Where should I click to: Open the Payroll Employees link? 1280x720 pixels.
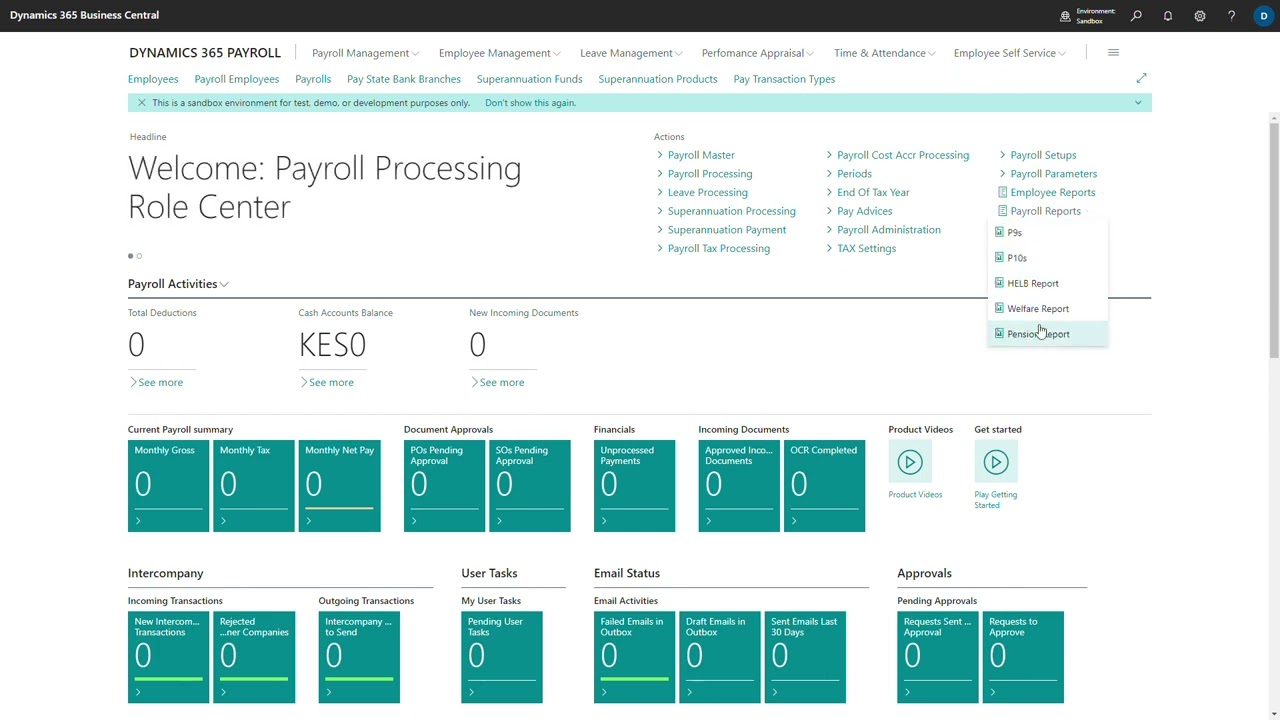coord(237,79)
